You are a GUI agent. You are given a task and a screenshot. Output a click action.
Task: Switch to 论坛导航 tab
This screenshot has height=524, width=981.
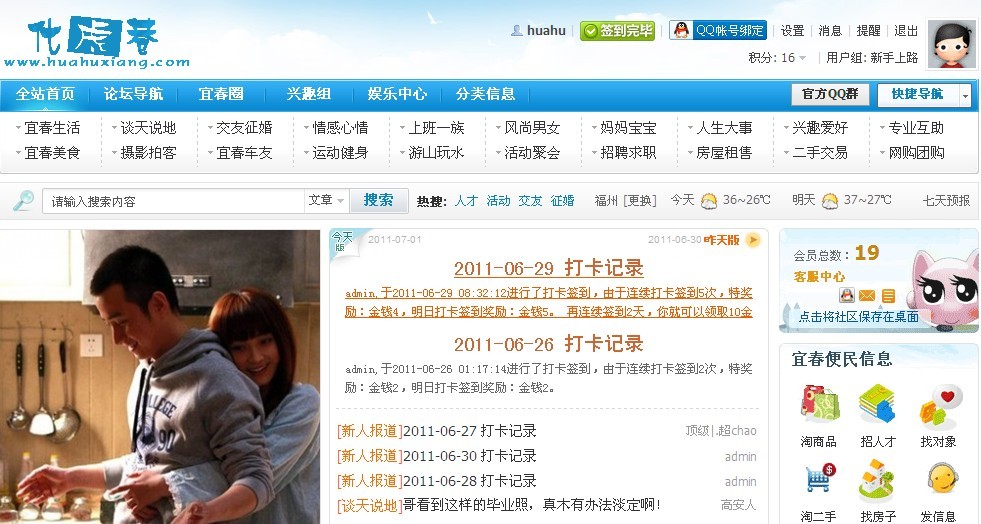coord(133,94)
